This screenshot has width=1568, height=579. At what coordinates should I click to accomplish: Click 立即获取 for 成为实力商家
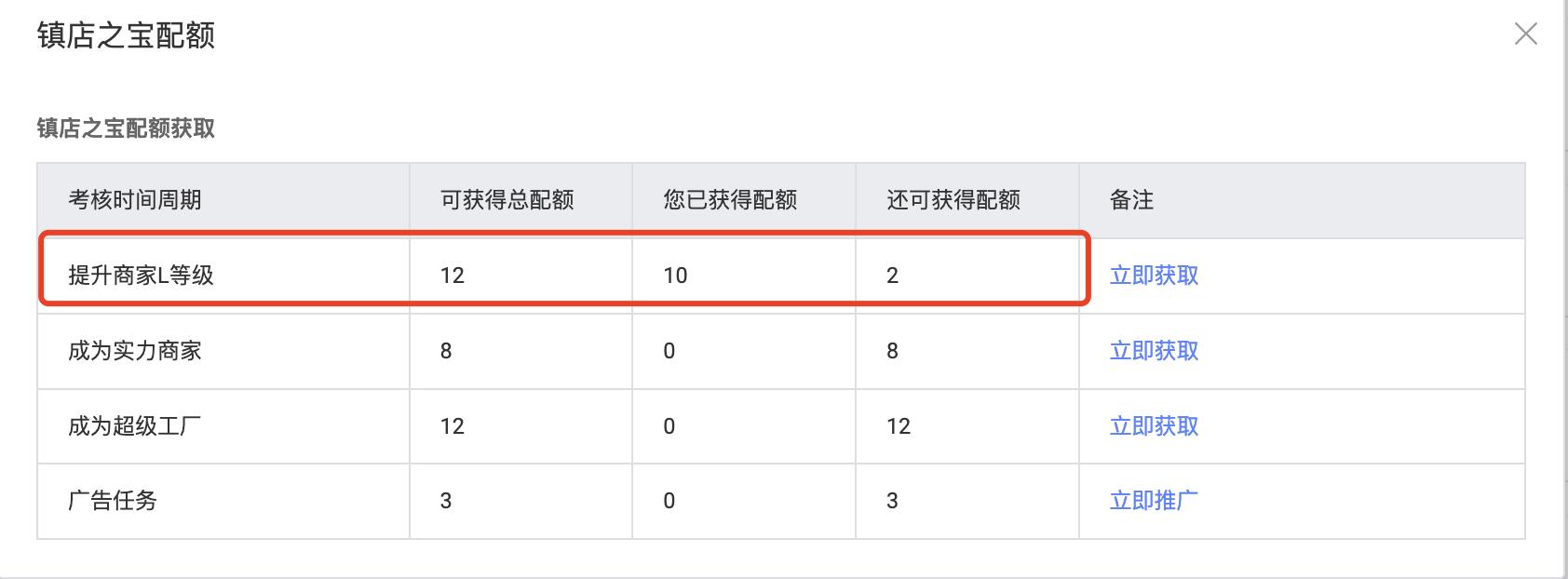1154,351
